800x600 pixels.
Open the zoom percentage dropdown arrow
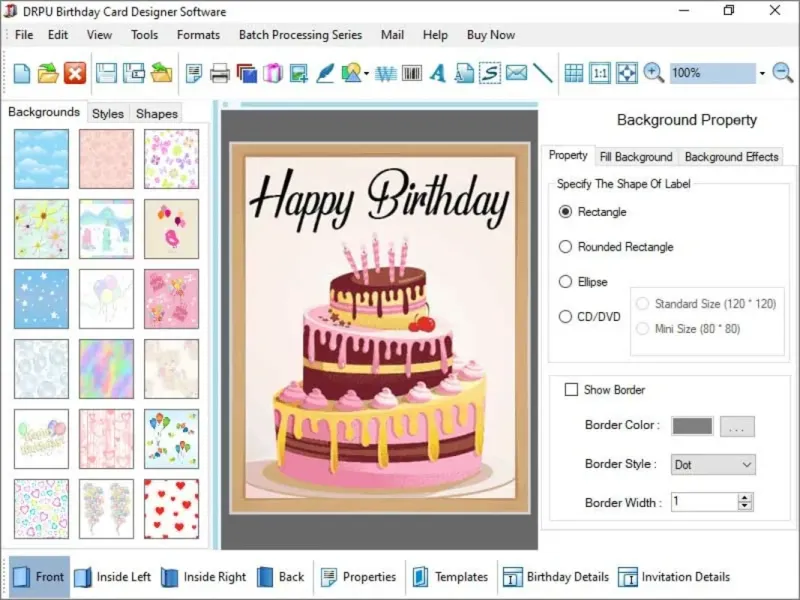click(762, 73)
